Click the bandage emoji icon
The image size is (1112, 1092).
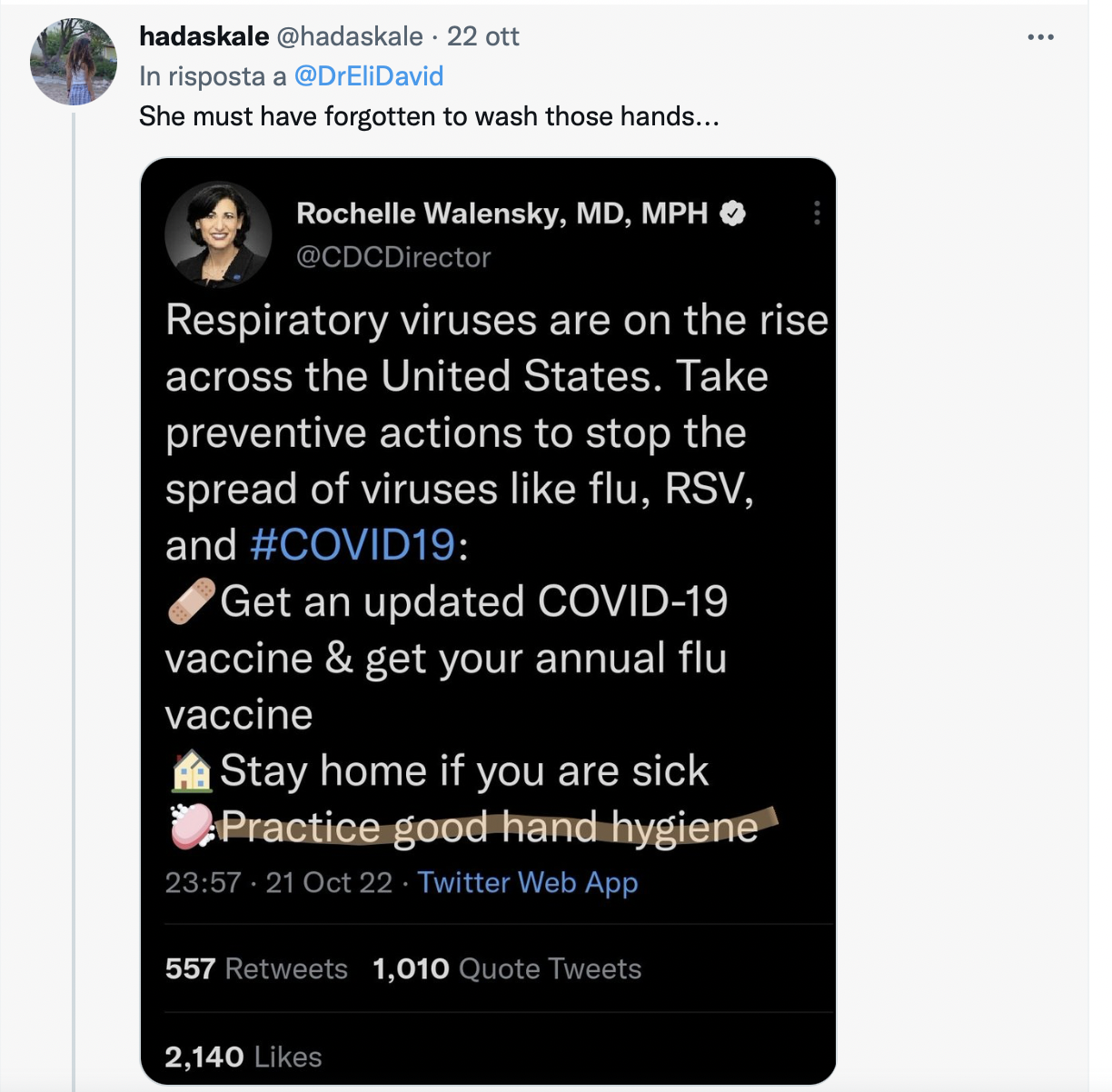[x=192, y=601]
